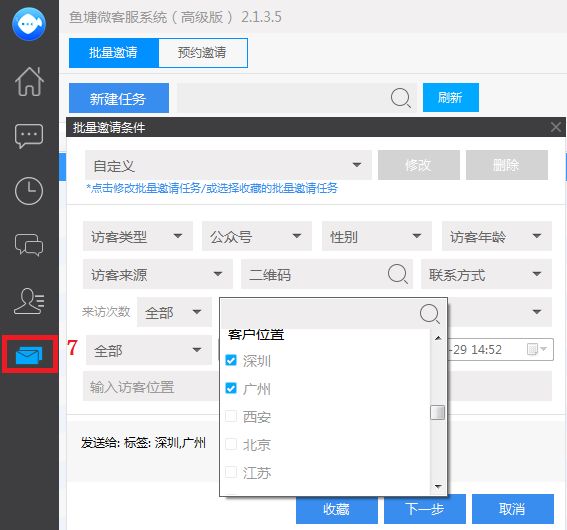Click the location list scrollbar thumb

click(438, 413)
